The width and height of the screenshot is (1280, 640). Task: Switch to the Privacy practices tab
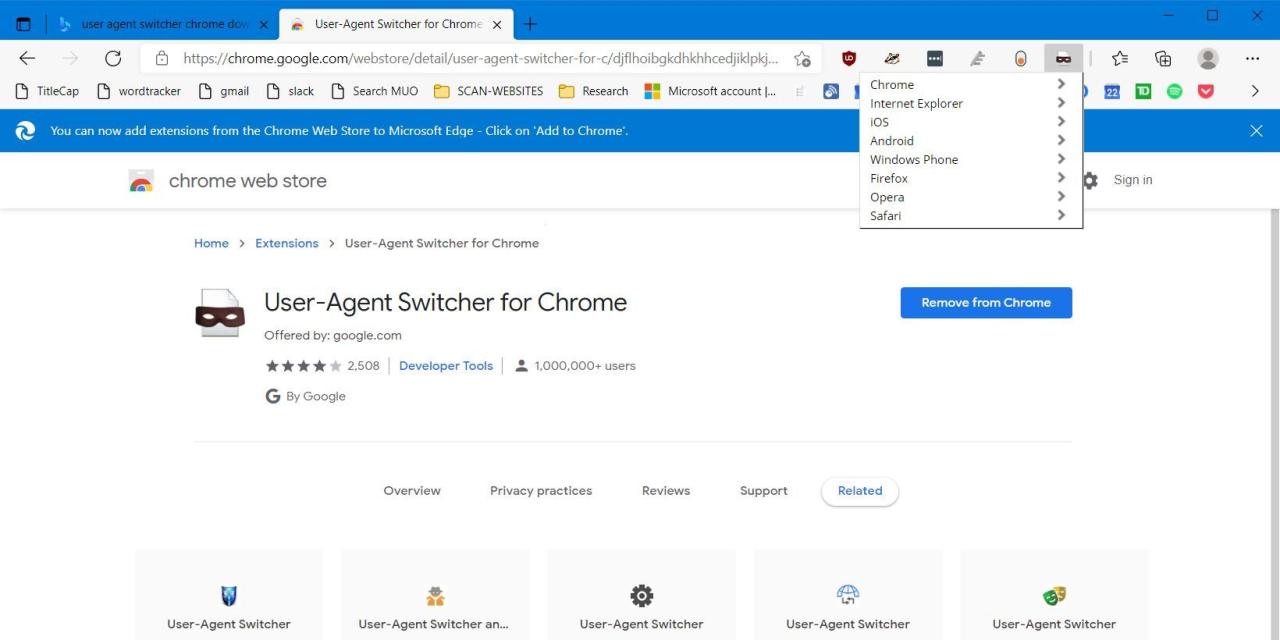pos(541,491)
